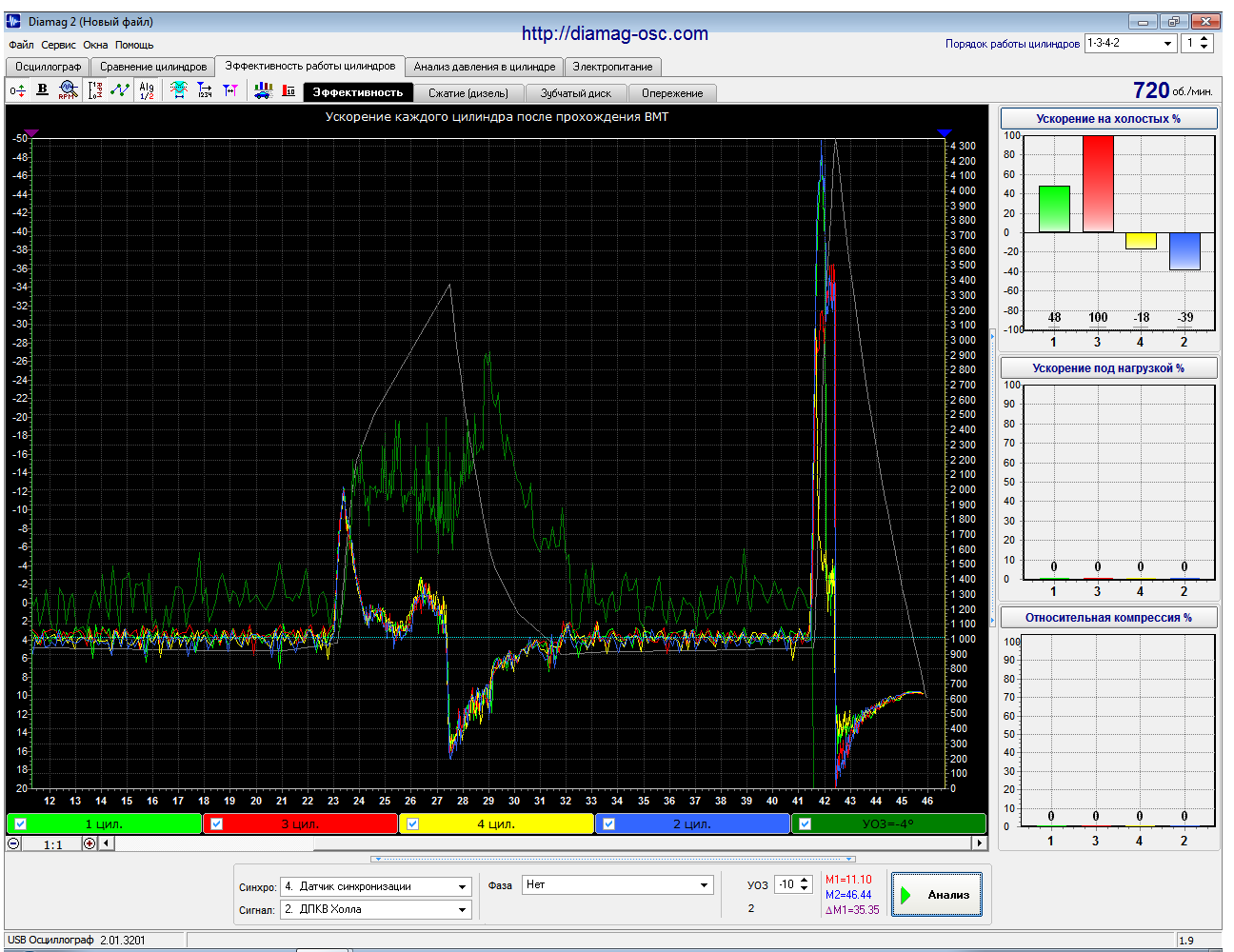
Task: Click the Ускорение на холостых % header
Action: 1108,119
